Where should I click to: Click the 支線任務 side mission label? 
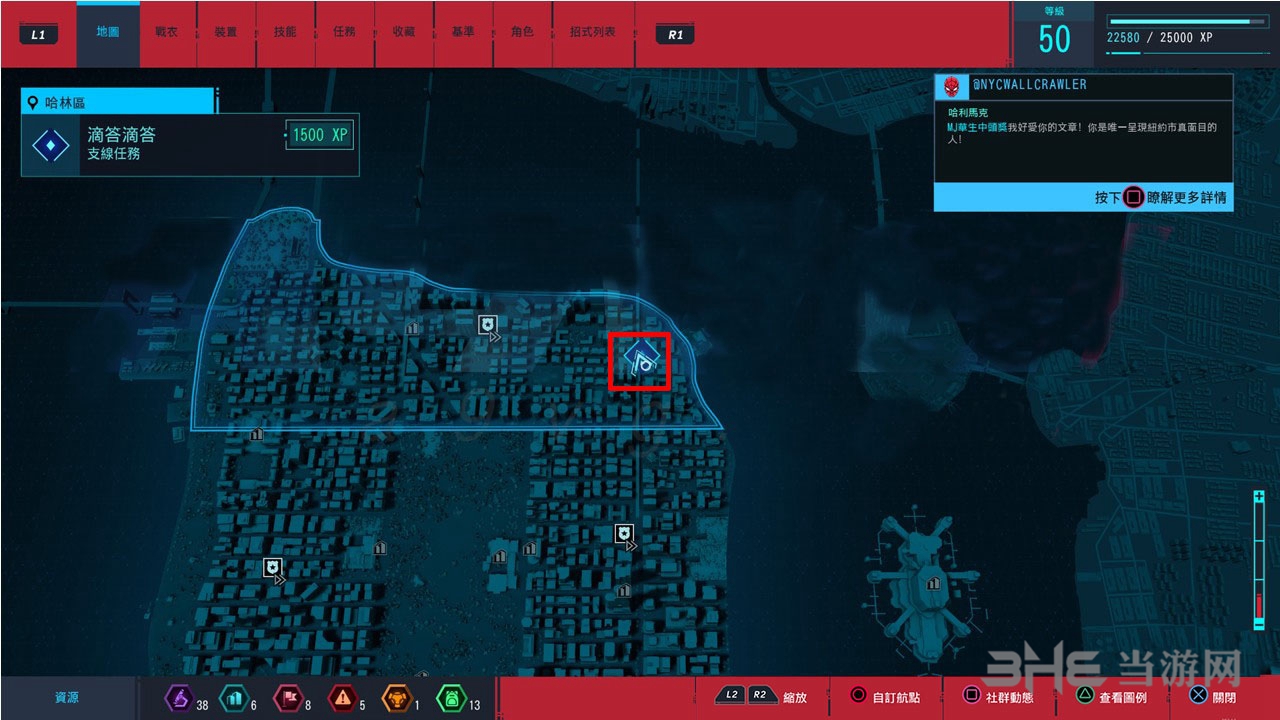[x=114, y=154]
